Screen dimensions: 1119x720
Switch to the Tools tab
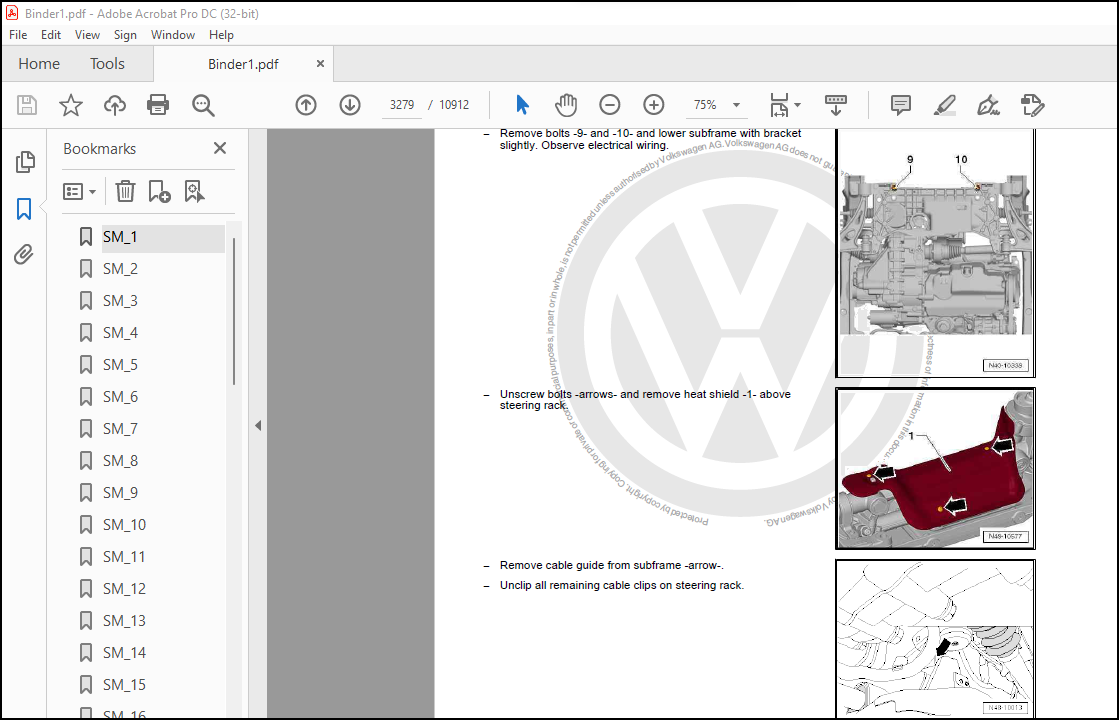107,64
